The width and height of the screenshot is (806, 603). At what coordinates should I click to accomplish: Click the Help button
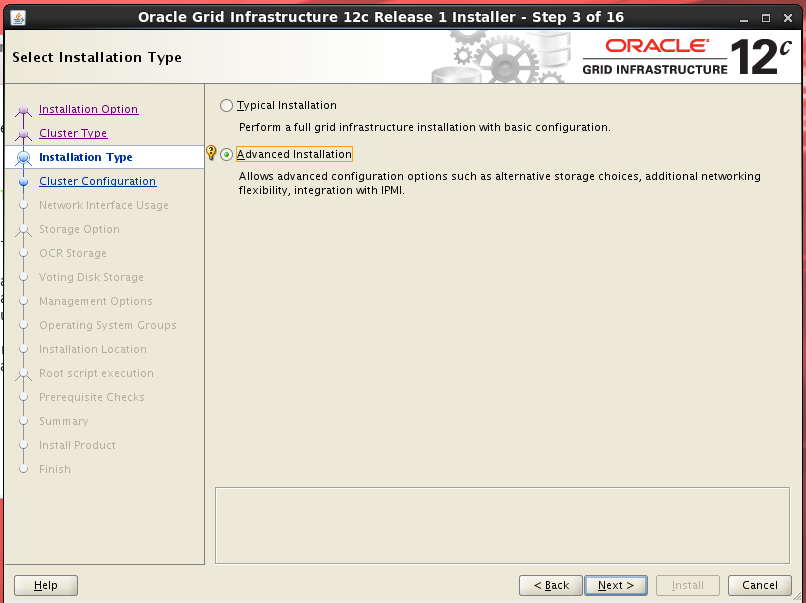click(46, 585)
